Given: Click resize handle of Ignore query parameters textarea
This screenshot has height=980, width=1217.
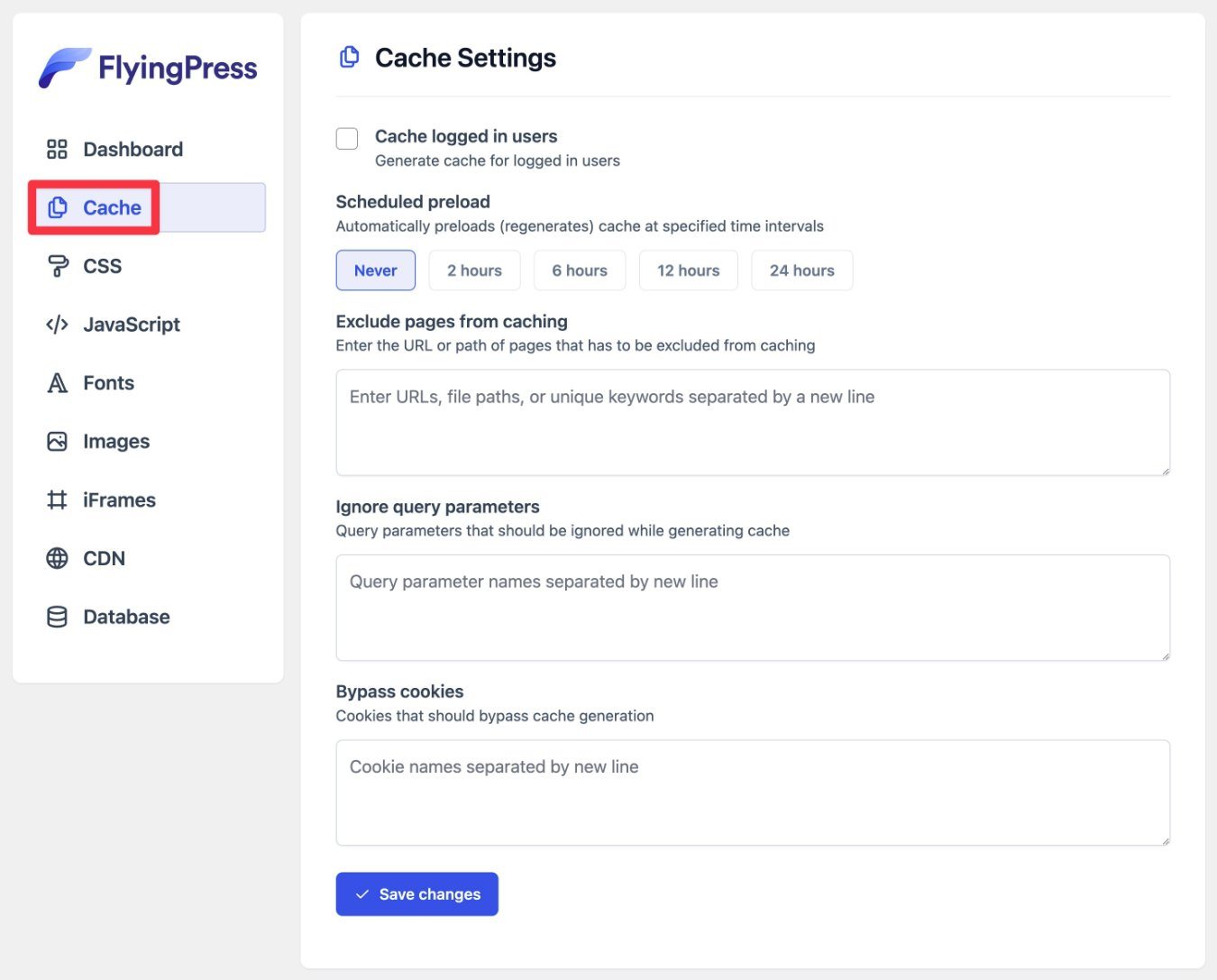Looking at the screenshot, I should click(x=1165, y=655).
